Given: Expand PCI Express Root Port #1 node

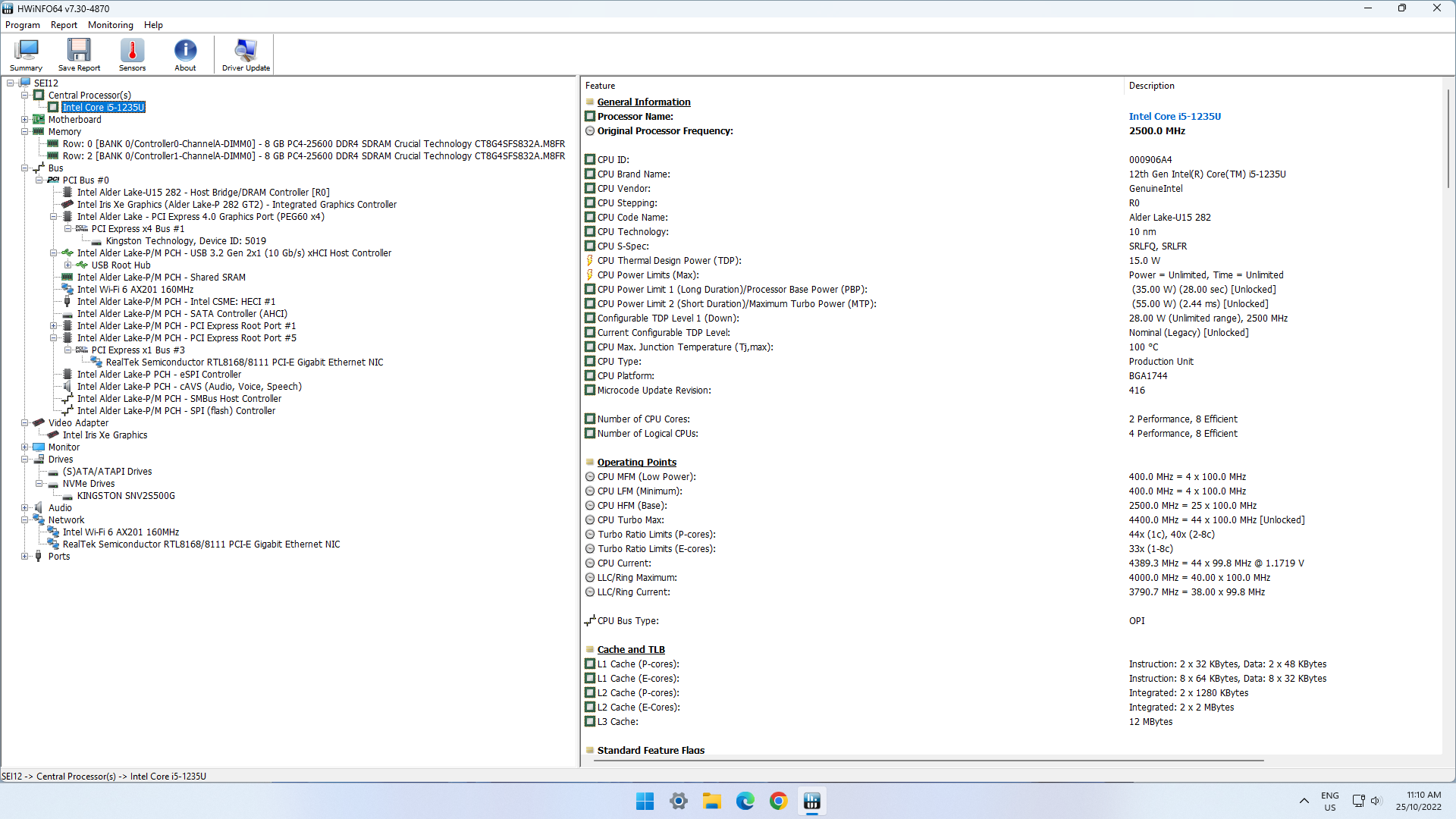Looking at the screenshot, I should tap(54, 326).
